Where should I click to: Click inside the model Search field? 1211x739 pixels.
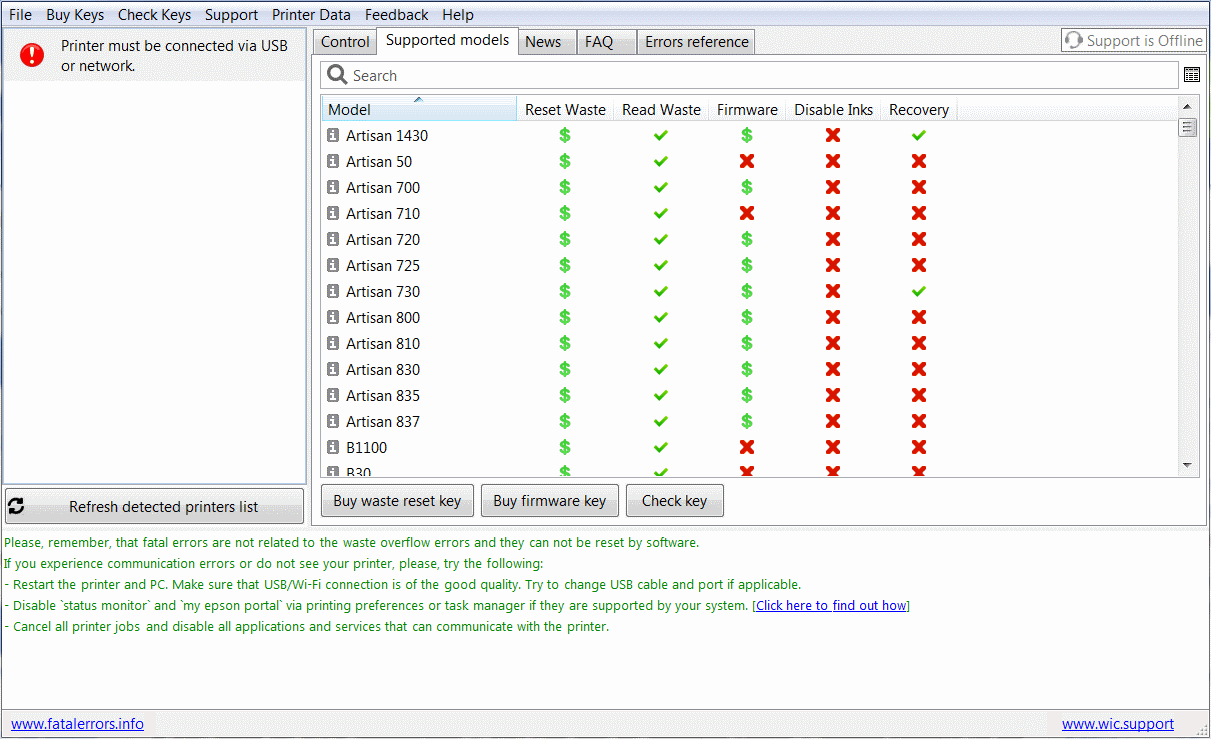click(750, 76)
